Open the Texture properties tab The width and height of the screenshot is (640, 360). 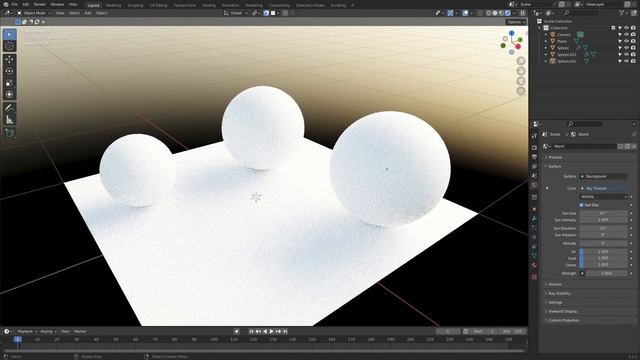pyautogui.click(x=534, y=277)
